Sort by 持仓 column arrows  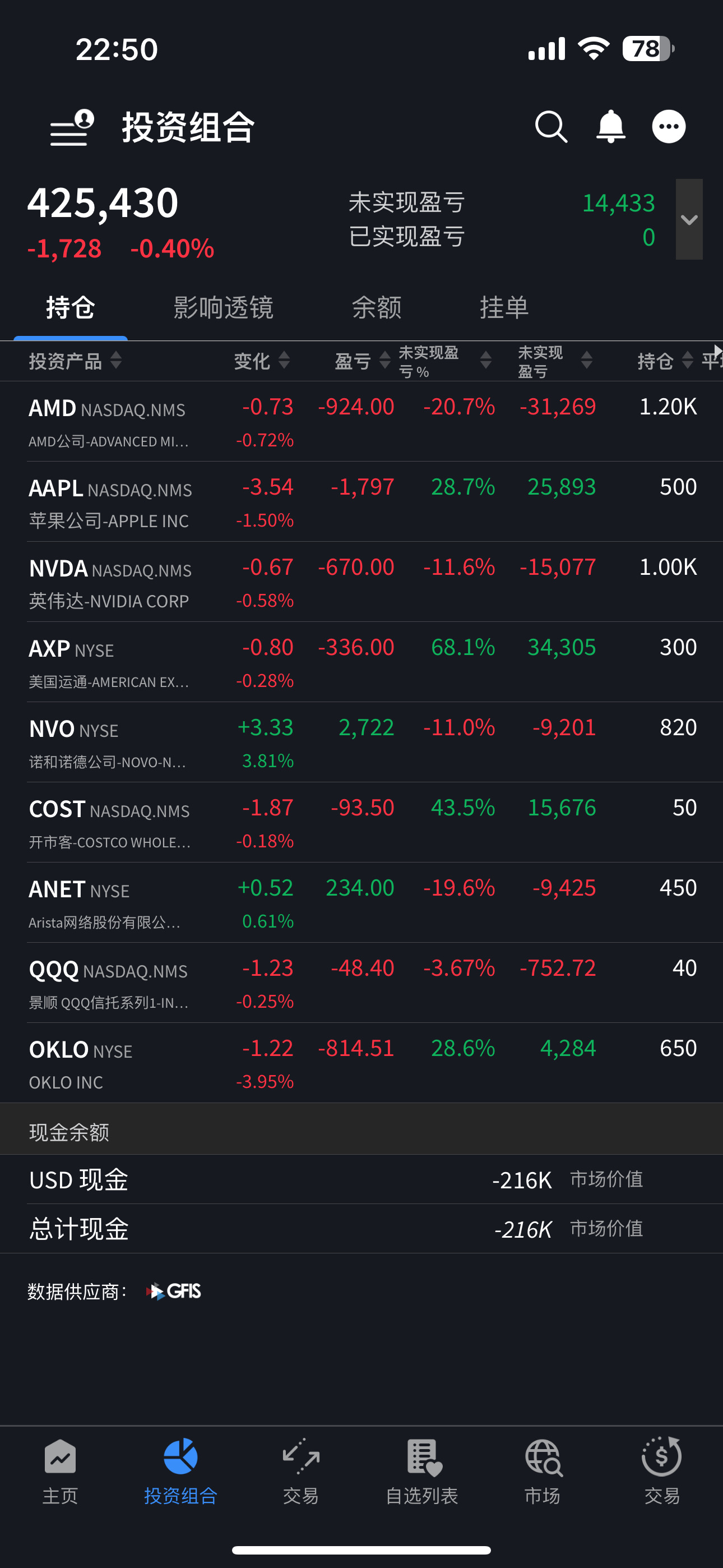pos(687,359)
